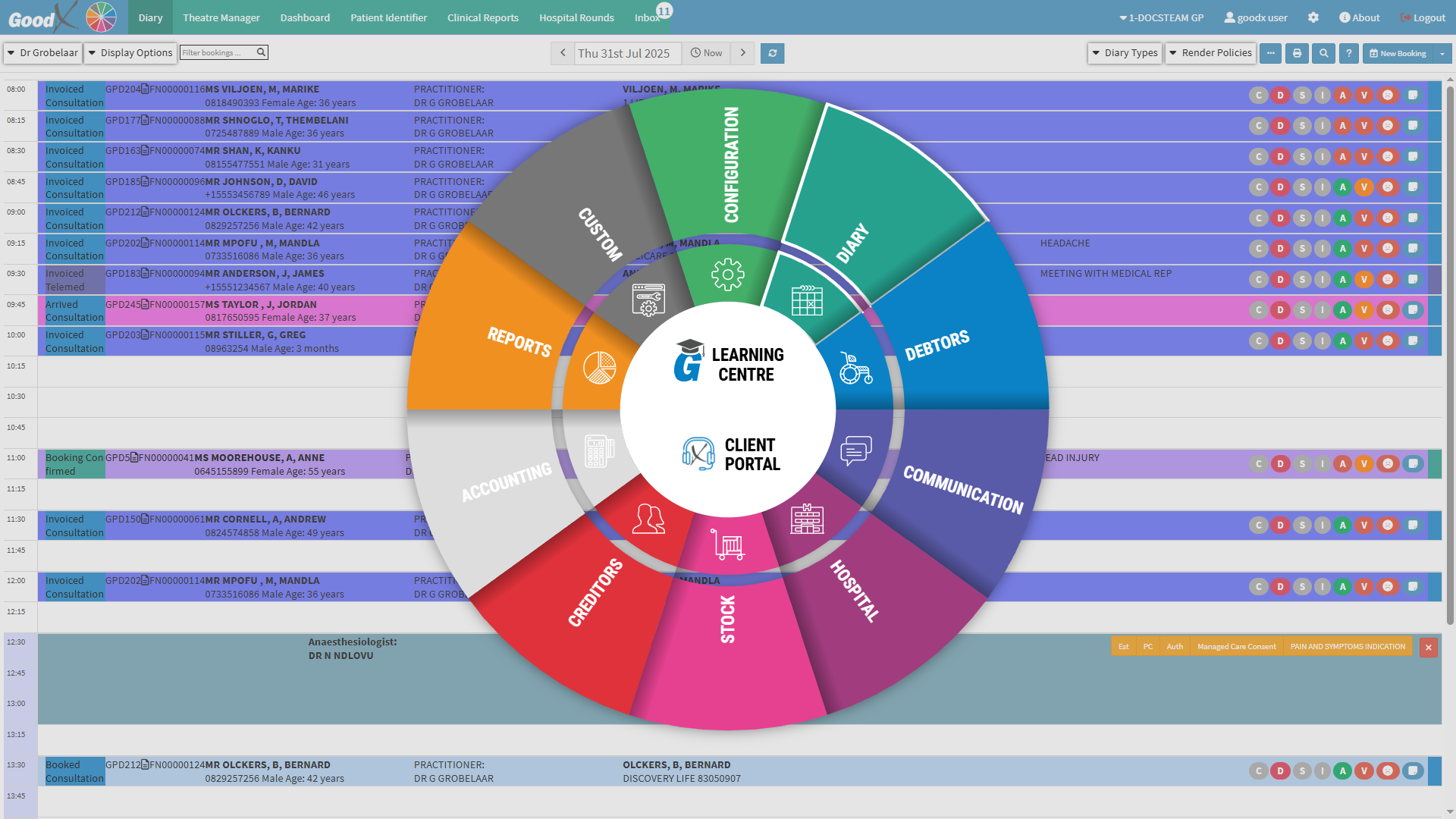Click the vertical diary scrollbar
Viewport: 1456px width, 819px height.
(1450, 356)
